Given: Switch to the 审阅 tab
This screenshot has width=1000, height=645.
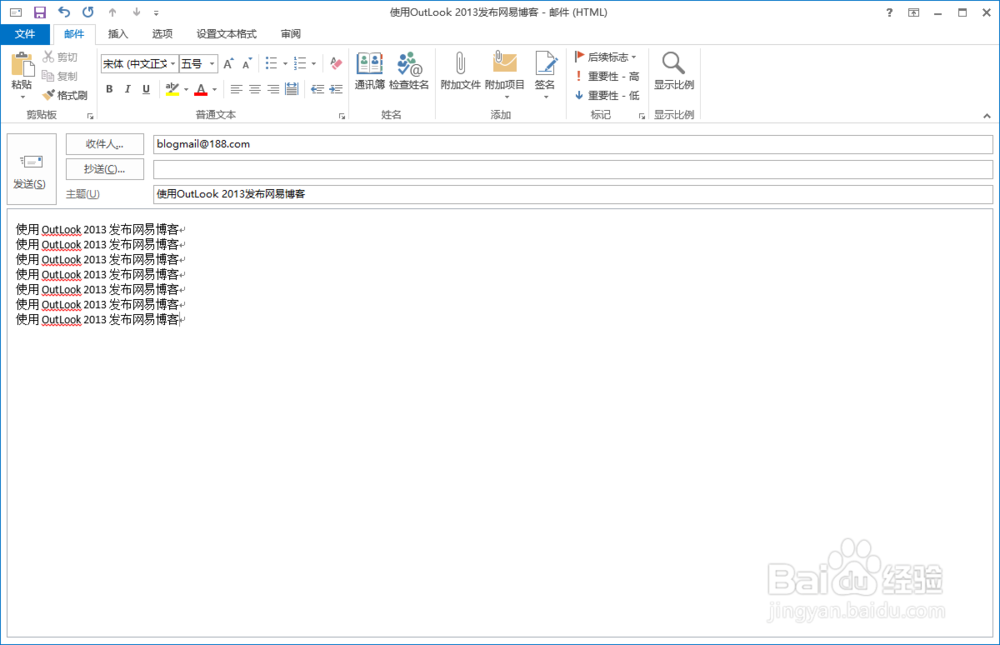Looking at the screenshot, I should click(x=291, y=34).
